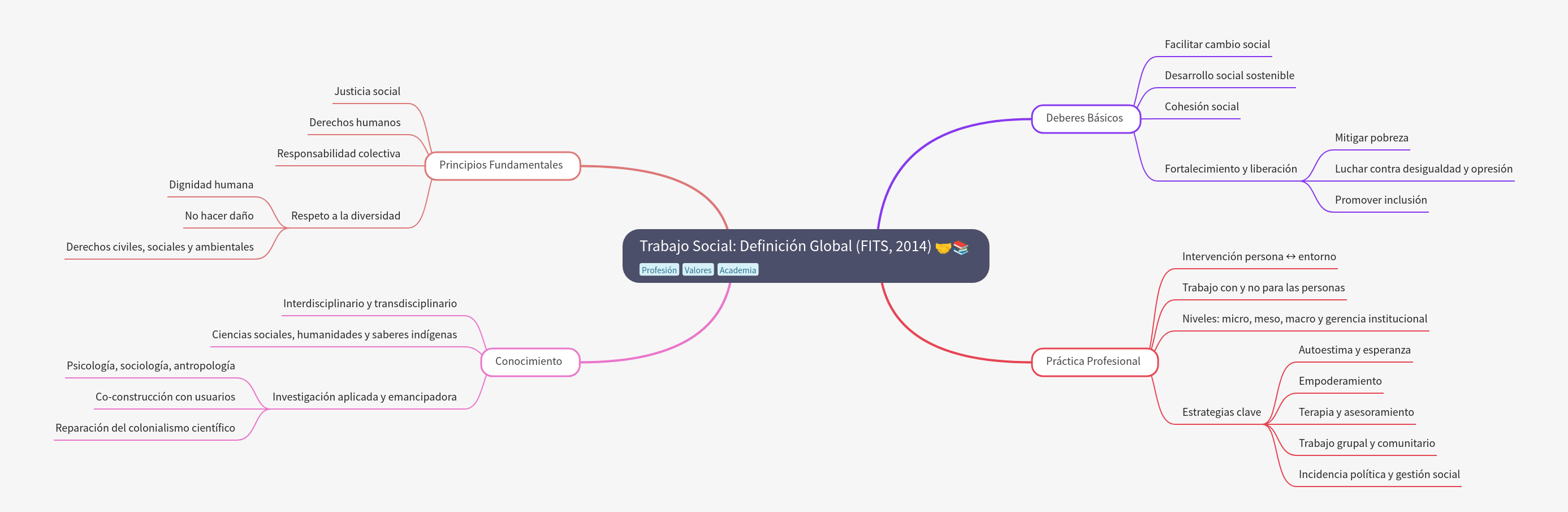Select Incidencia política y gestión social leaf
The height and width of the screenshot is (512, 1568).
pos(1379,474)
